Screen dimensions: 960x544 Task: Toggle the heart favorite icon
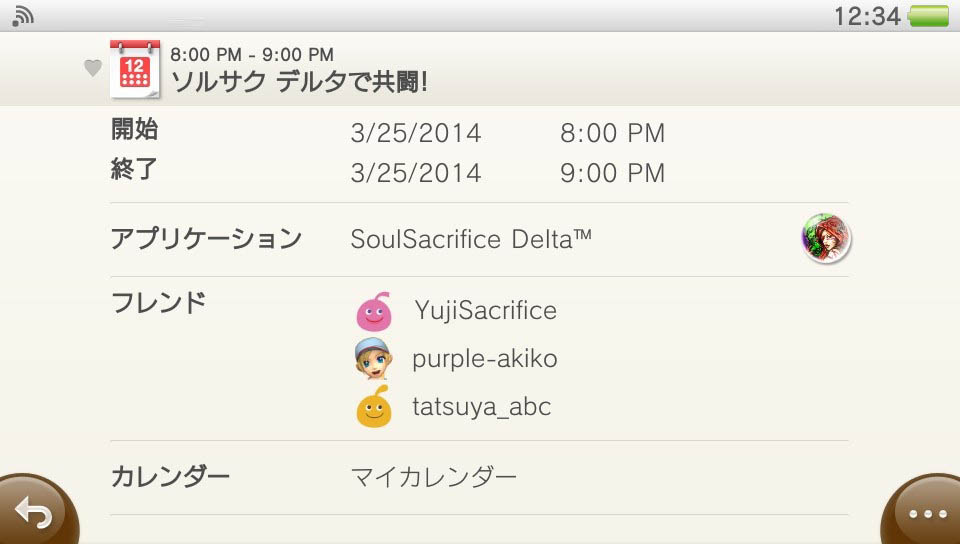[x=92, y=68]
